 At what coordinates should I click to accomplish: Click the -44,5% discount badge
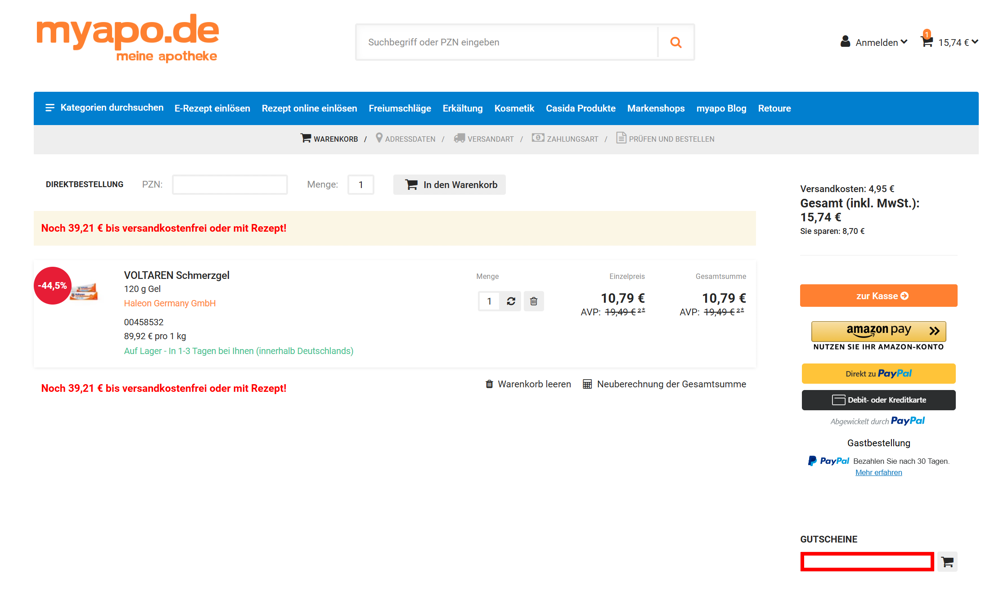52,285
